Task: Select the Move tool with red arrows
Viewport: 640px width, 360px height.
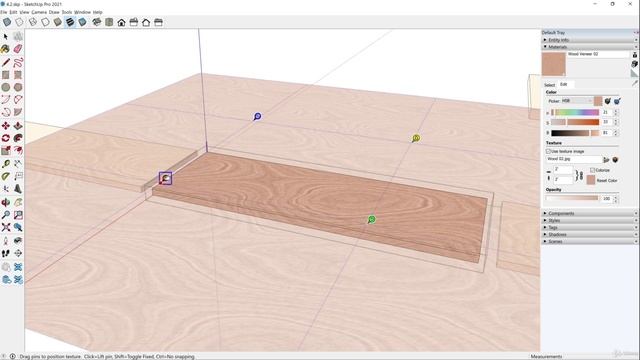Action: (5, 125)
